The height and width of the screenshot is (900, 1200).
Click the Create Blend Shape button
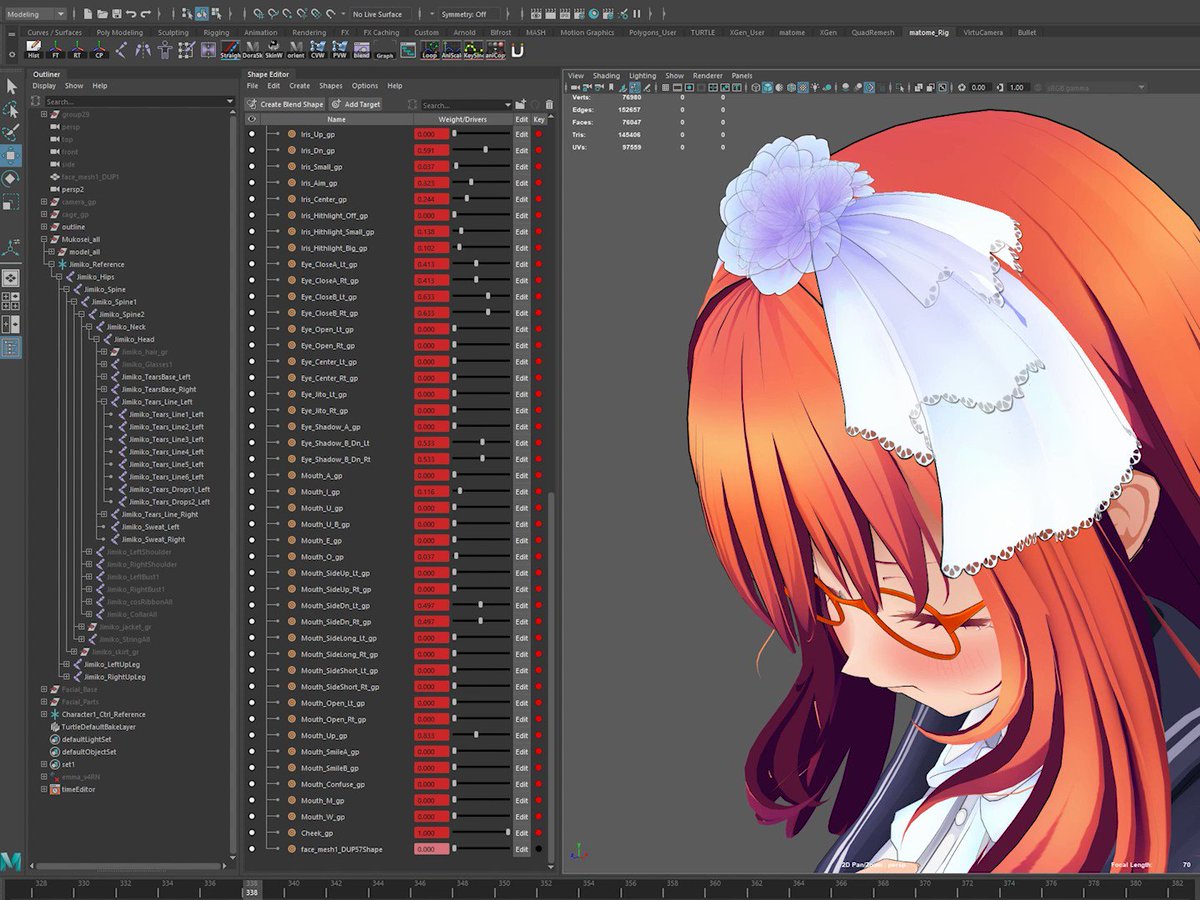coord(286,104)
